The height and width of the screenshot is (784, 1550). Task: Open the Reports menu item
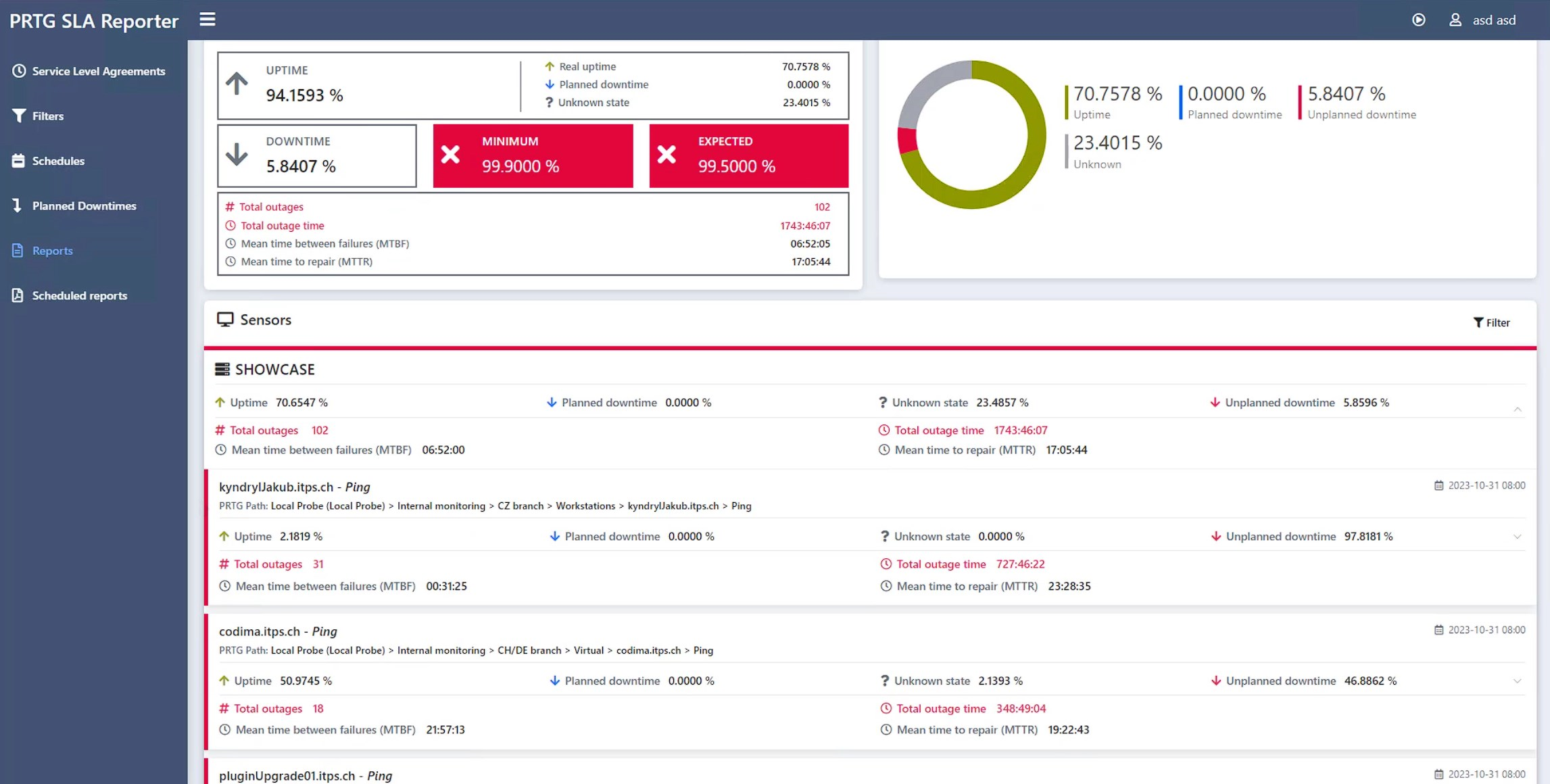coord(52,251)
